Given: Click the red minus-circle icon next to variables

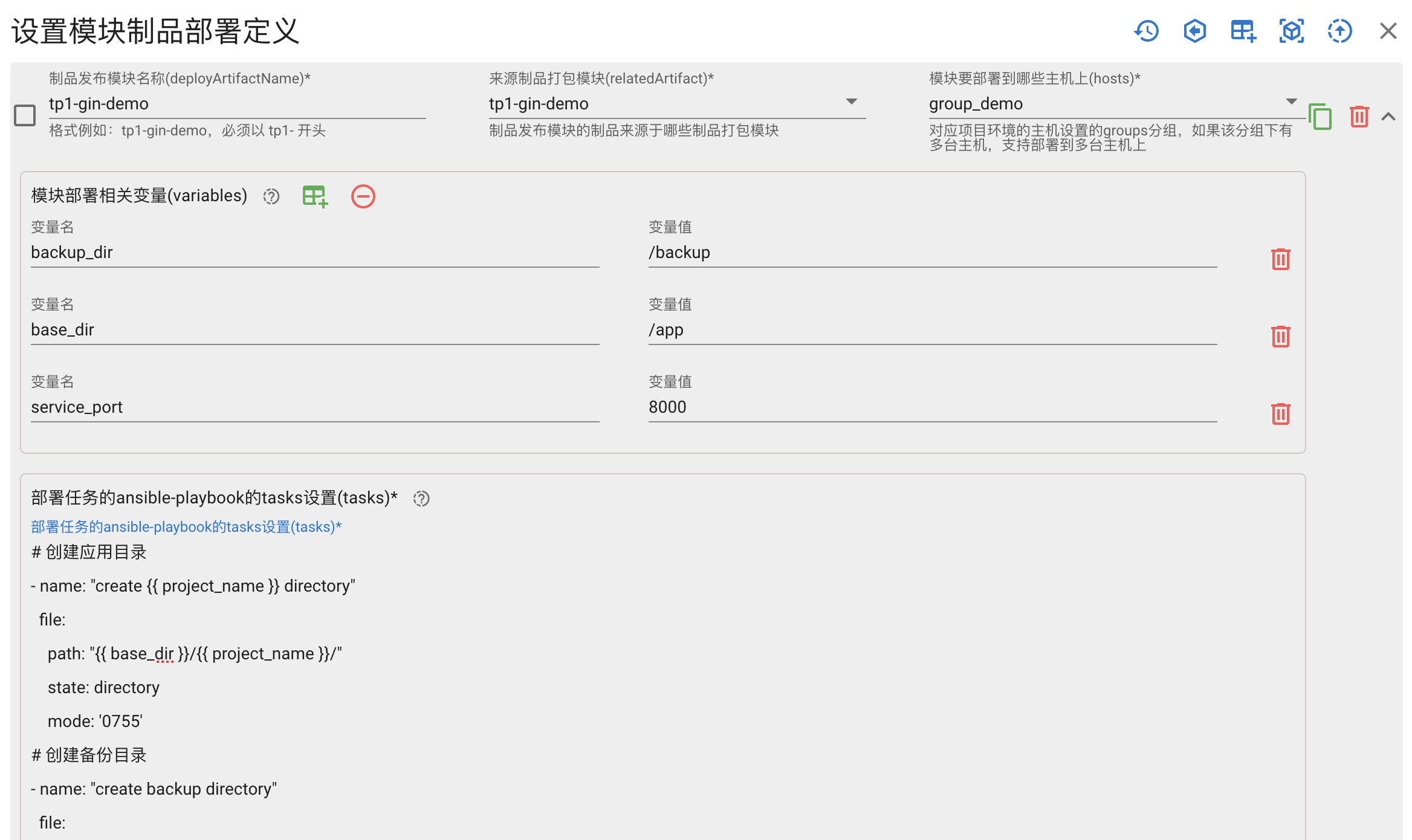Looking at the screenshot, I should click(x=363, y=196).
